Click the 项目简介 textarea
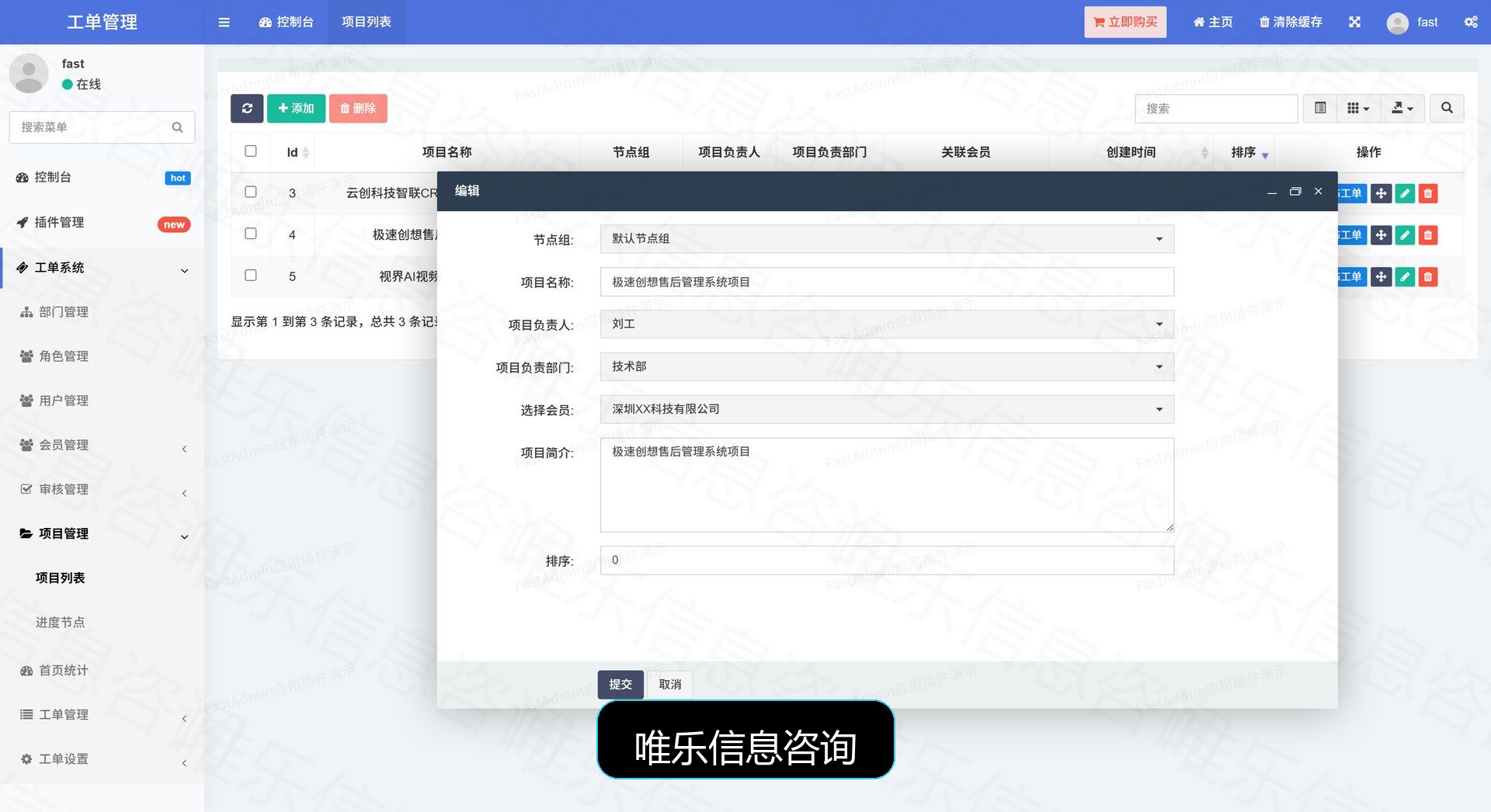Screen dimensions: 1491x812 887,484
